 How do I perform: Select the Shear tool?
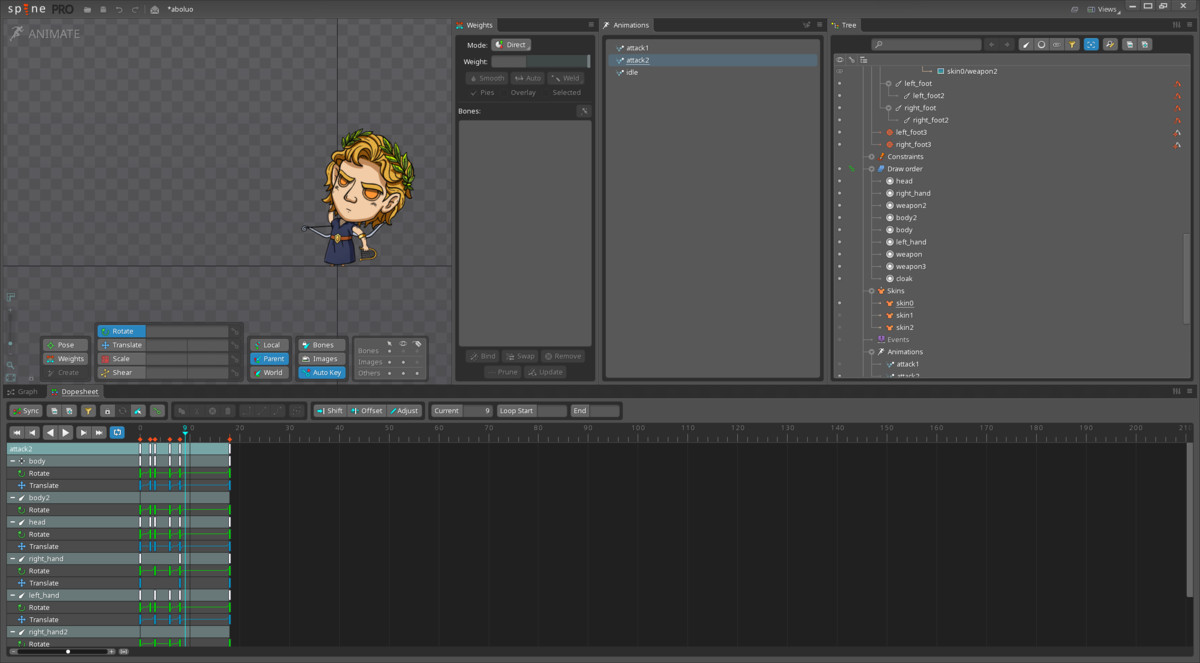click(121, 373)
